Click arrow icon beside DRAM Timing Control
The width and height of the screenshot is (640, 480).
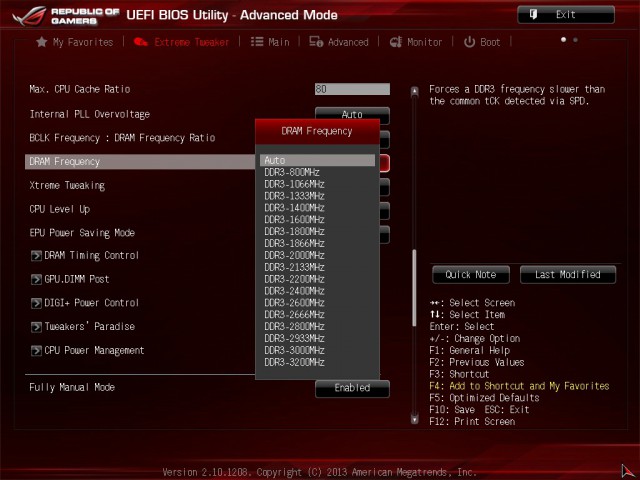coord(36,256)
